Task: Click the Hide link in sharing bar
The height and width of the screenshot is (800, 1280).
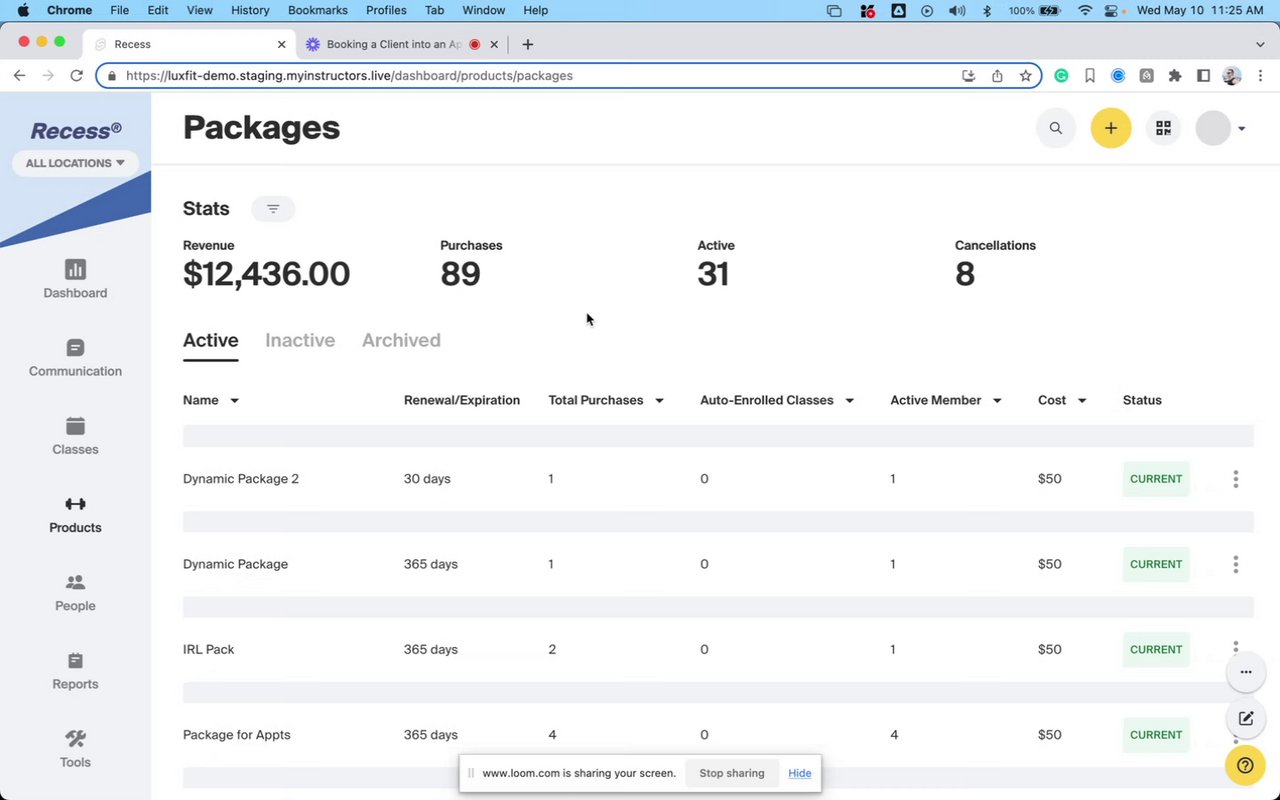Action: (799, 773)
